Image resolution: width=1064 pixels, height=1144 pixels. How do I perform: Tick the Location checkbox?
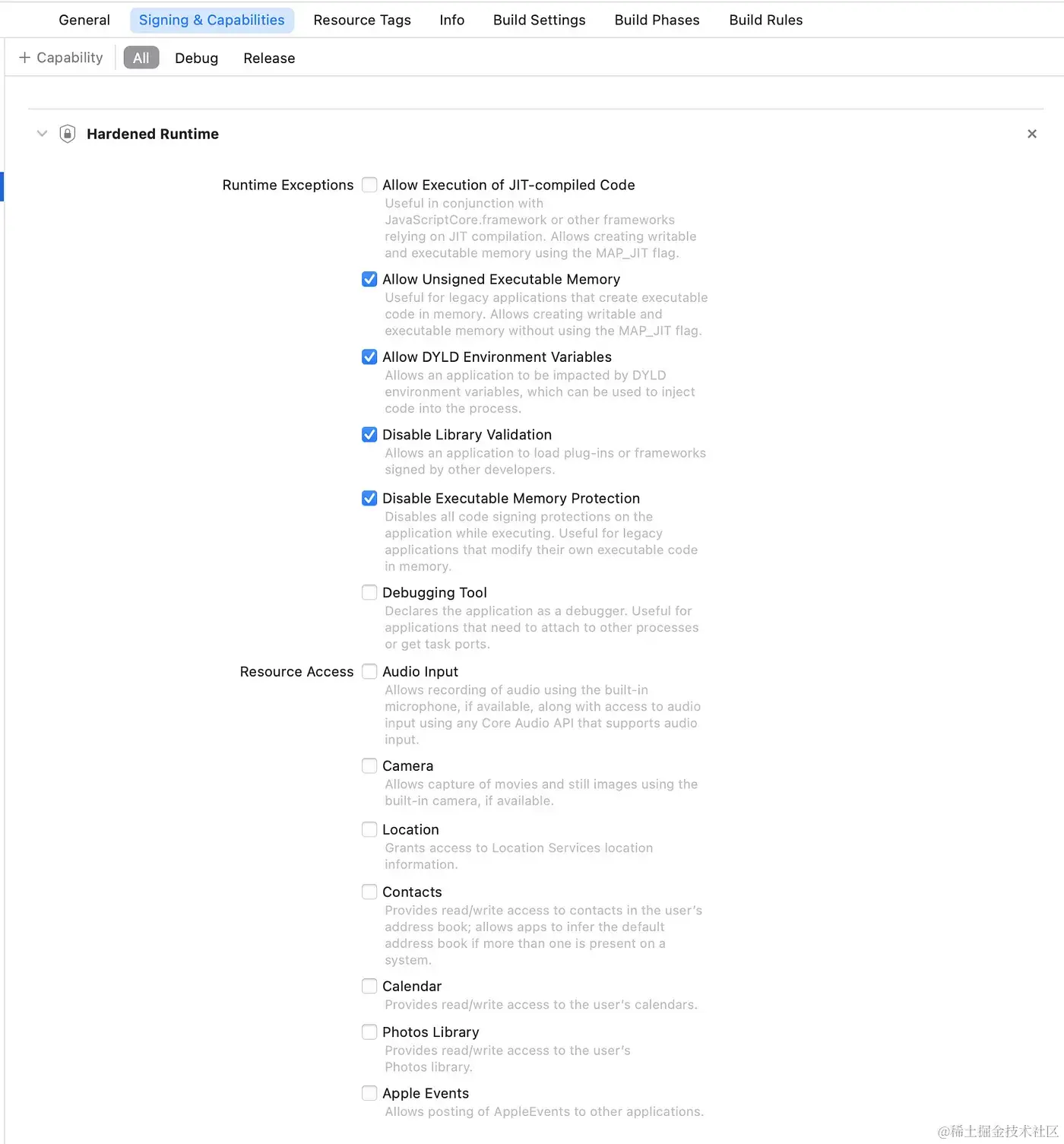tap(369, 829)
